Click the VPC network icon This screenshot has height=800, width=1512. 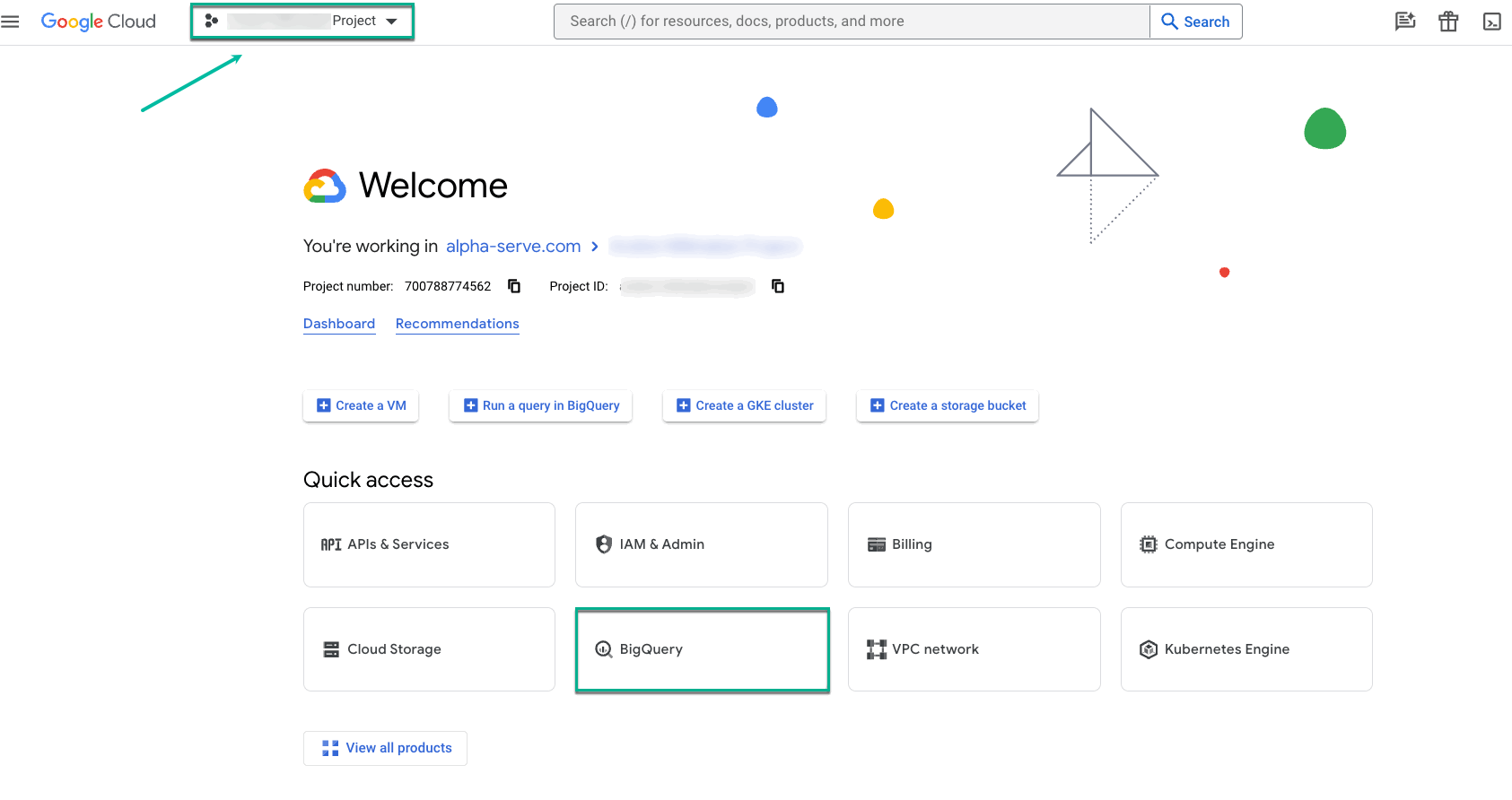(877, 649)
